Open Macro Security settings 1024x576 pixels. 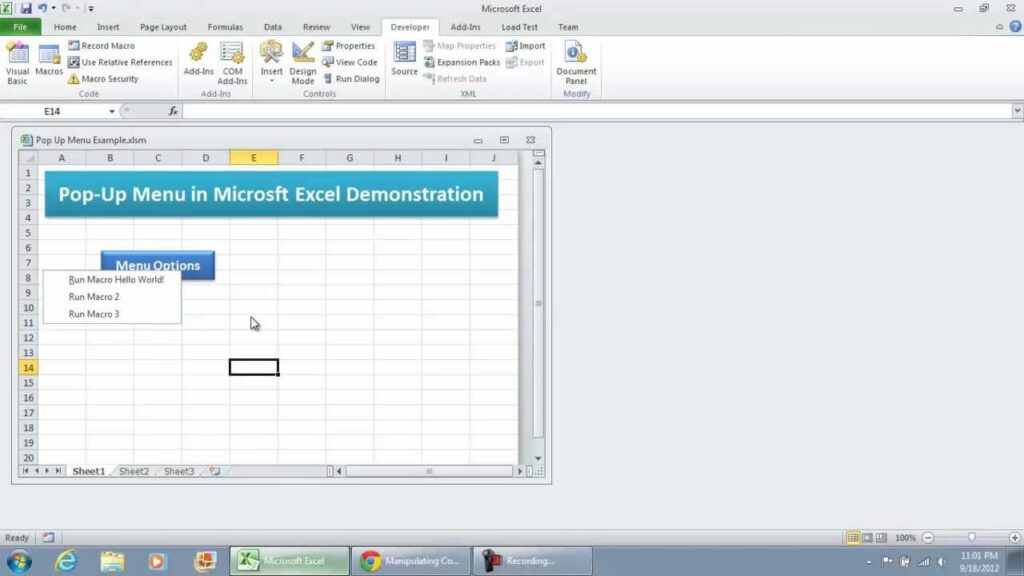102,79
